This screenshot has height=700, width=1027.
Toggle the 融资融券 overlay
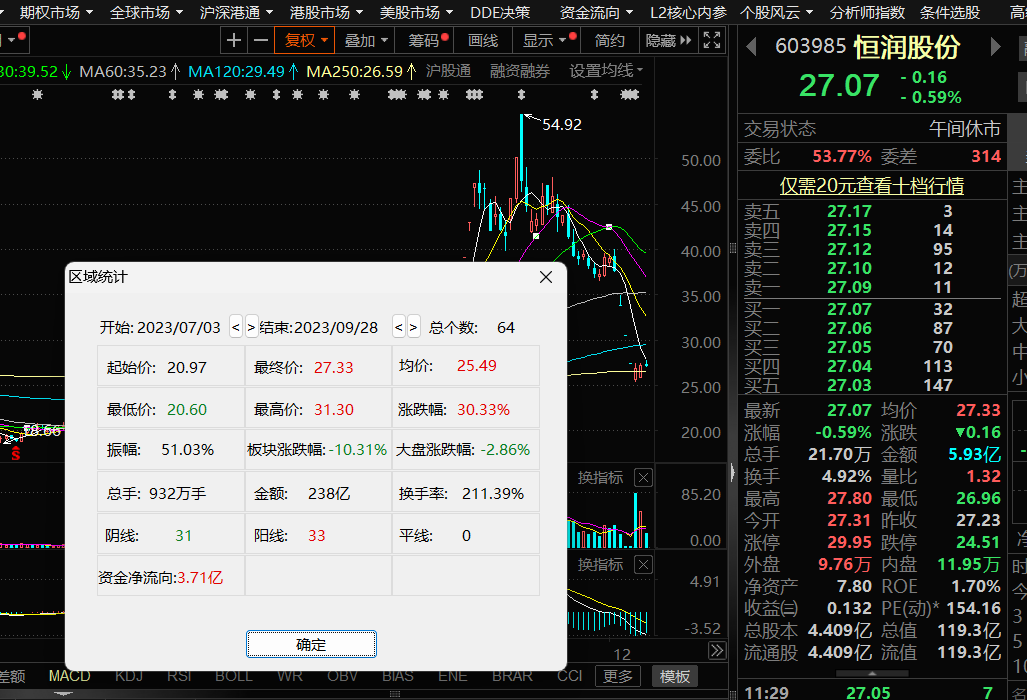pos(519,71)
